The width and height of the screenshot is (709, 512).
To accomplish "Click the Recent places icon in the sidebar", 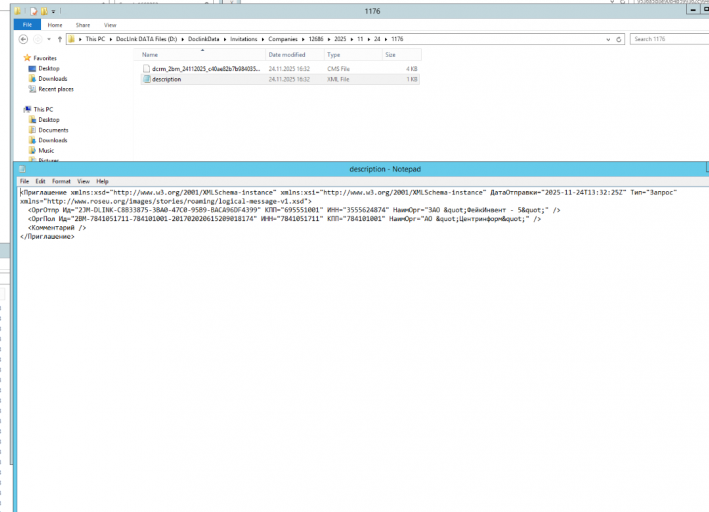I will [32, 89].
